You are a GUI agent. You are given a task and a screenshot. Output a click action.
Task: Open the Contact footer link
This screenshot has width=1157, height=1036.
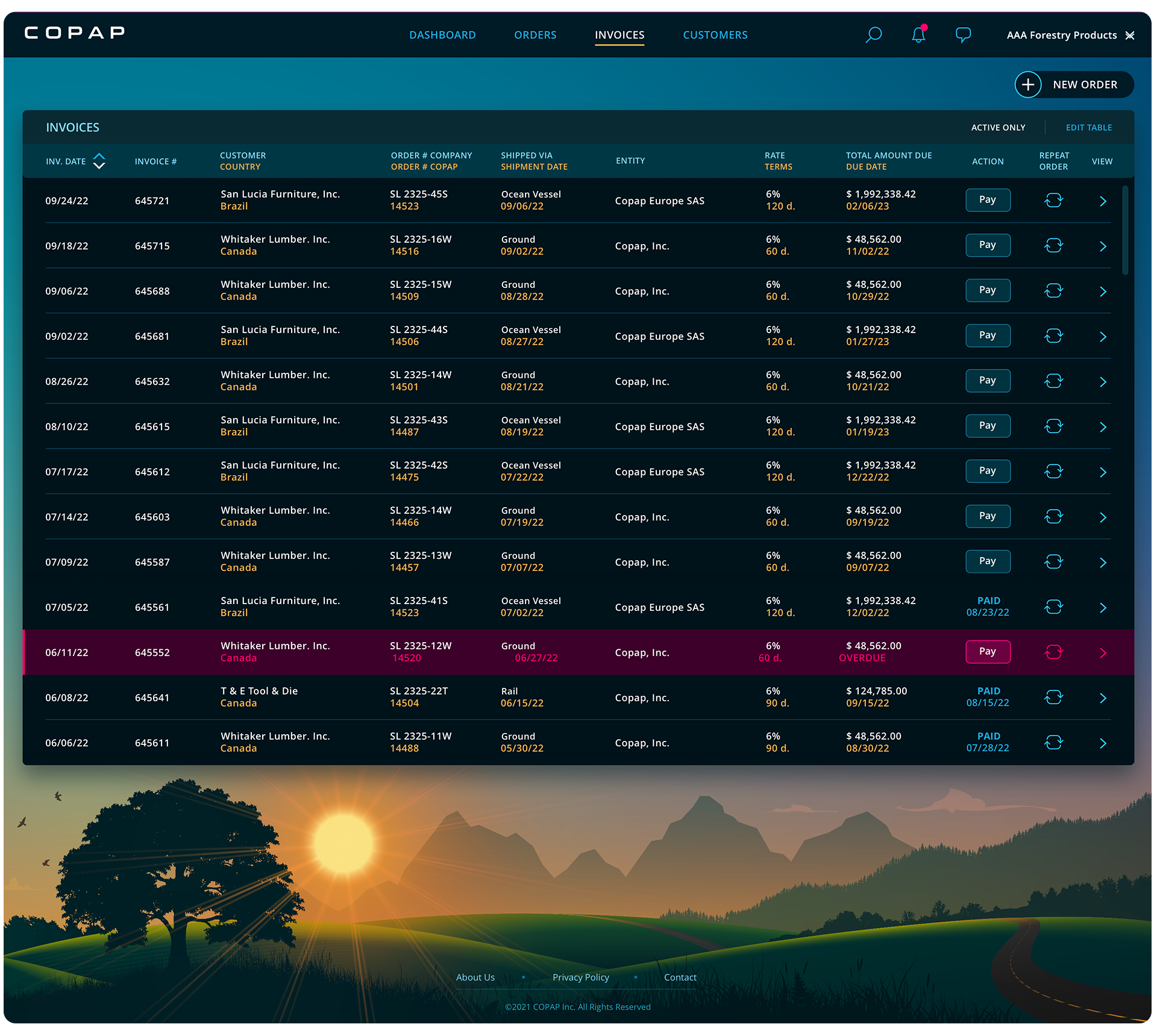[x=680, y=978]
